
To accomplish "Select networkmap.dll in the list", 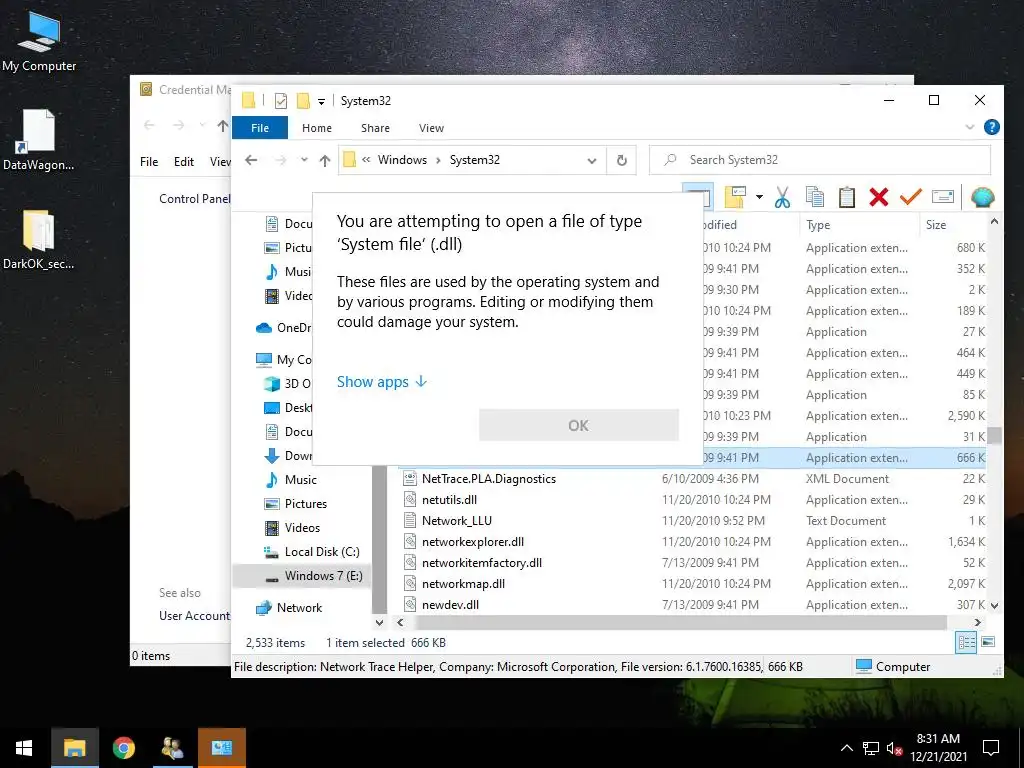I will [x=463, y=583].
